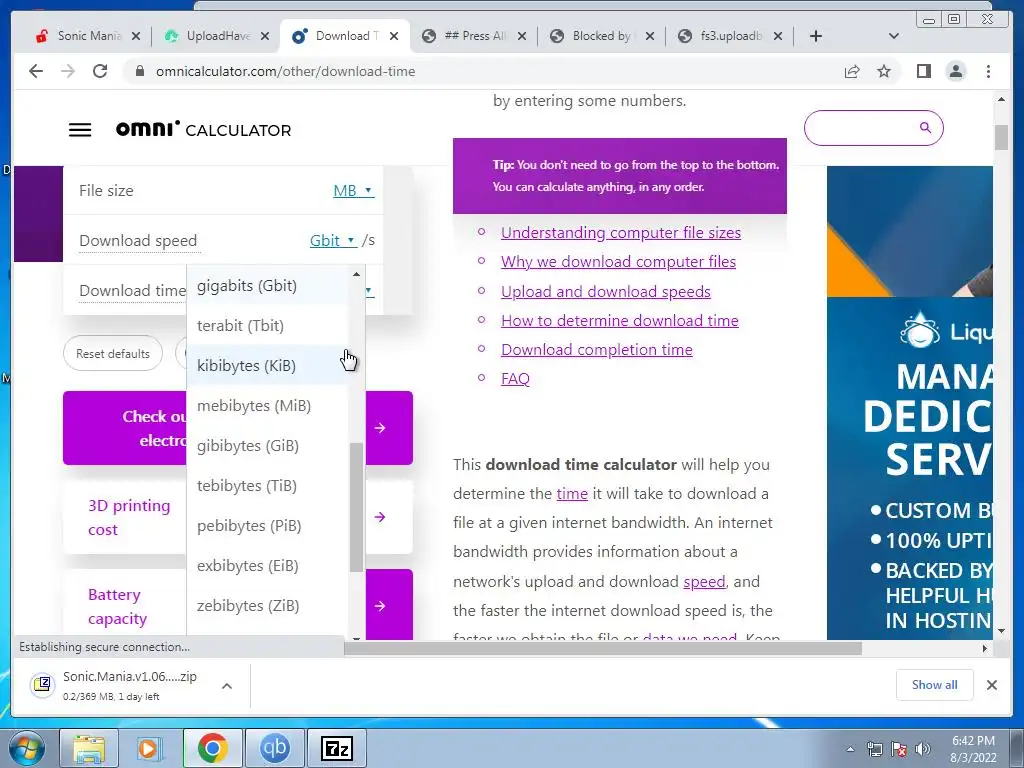Click the Omni Calculator logo
The height and width of the screenshot is (768, 1024).
[203, 129]
